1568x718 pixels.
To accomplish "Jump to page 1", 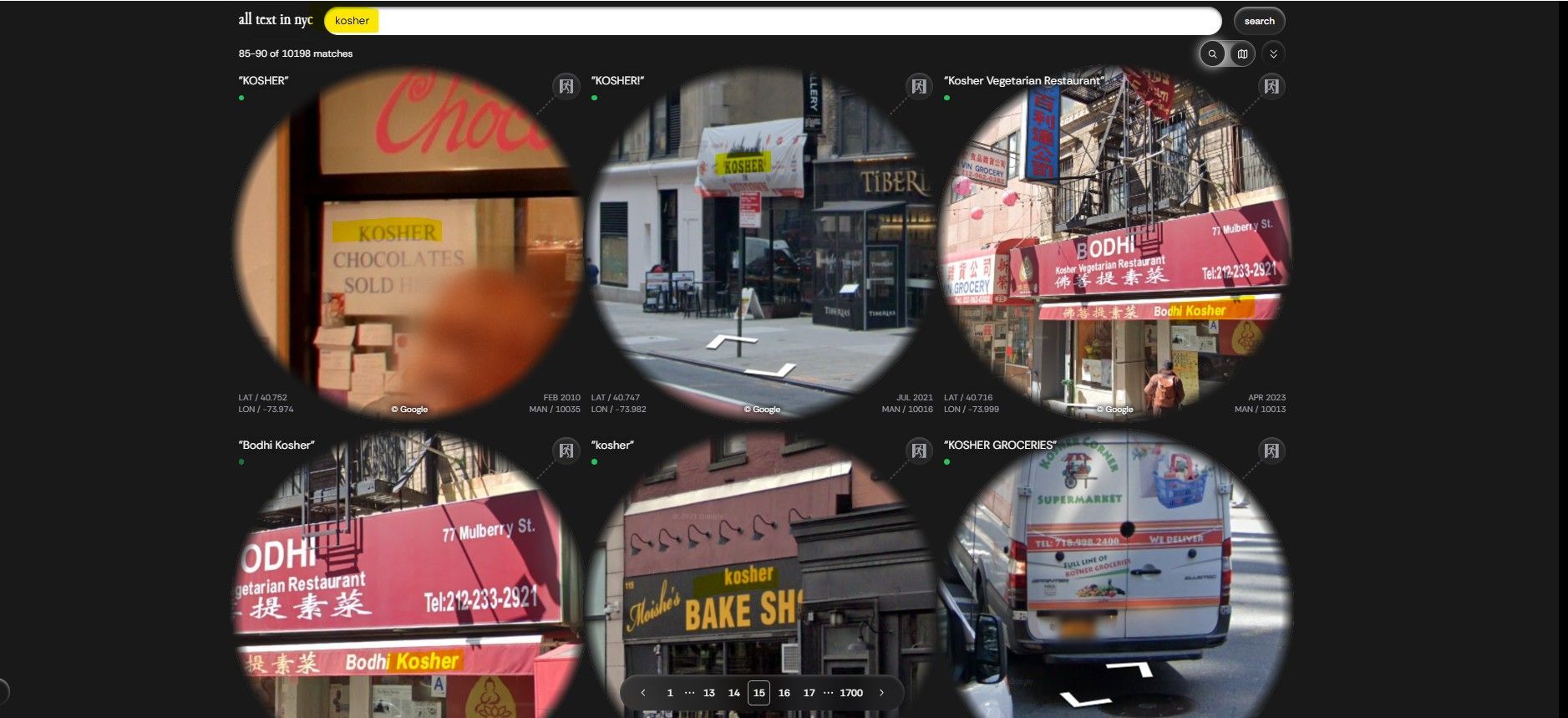I will point(670,693).
